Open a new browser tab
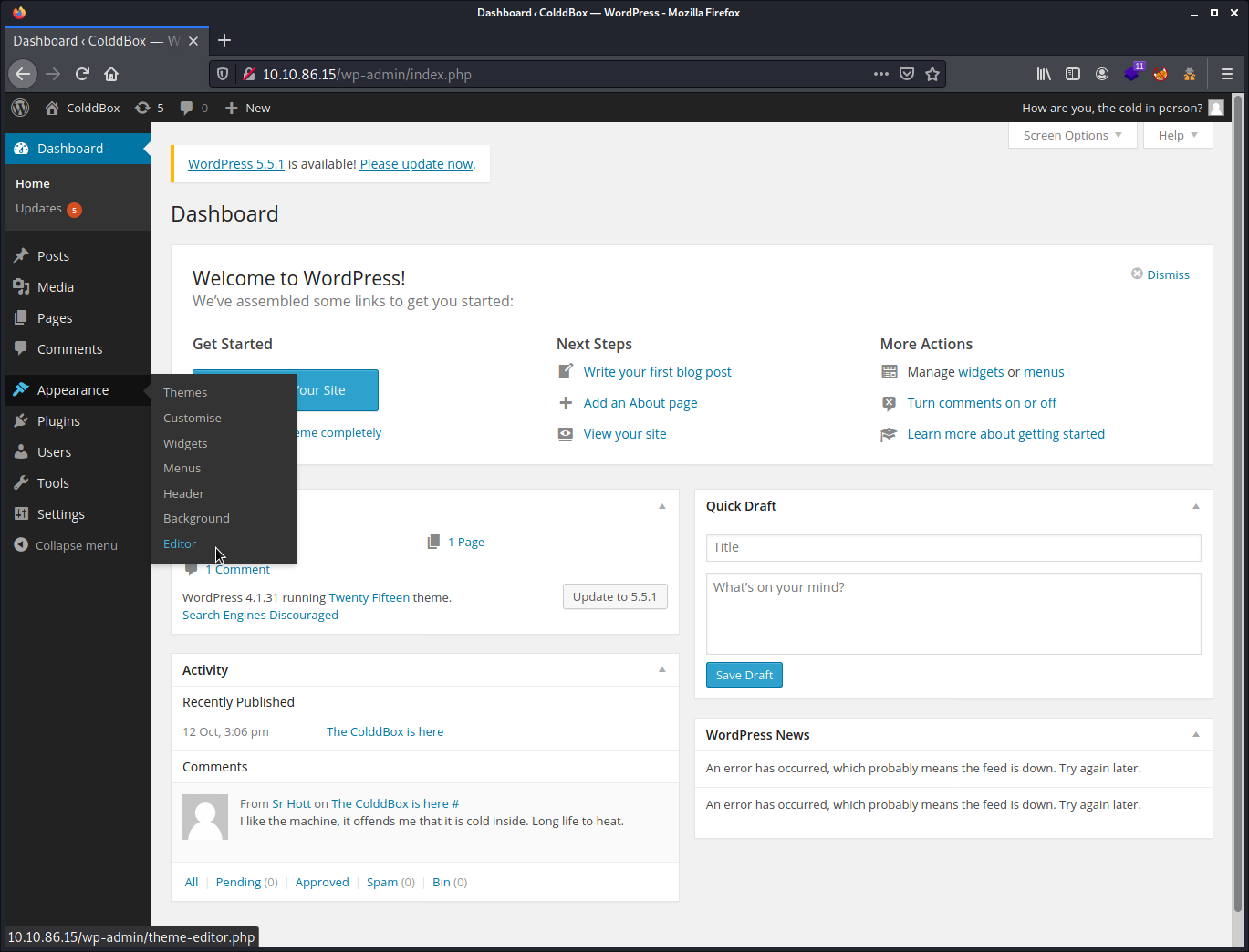 click(224, 40)
